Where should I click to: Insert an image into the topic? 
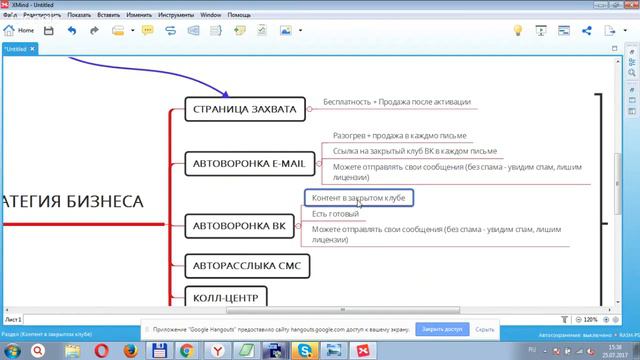(286, 30)
